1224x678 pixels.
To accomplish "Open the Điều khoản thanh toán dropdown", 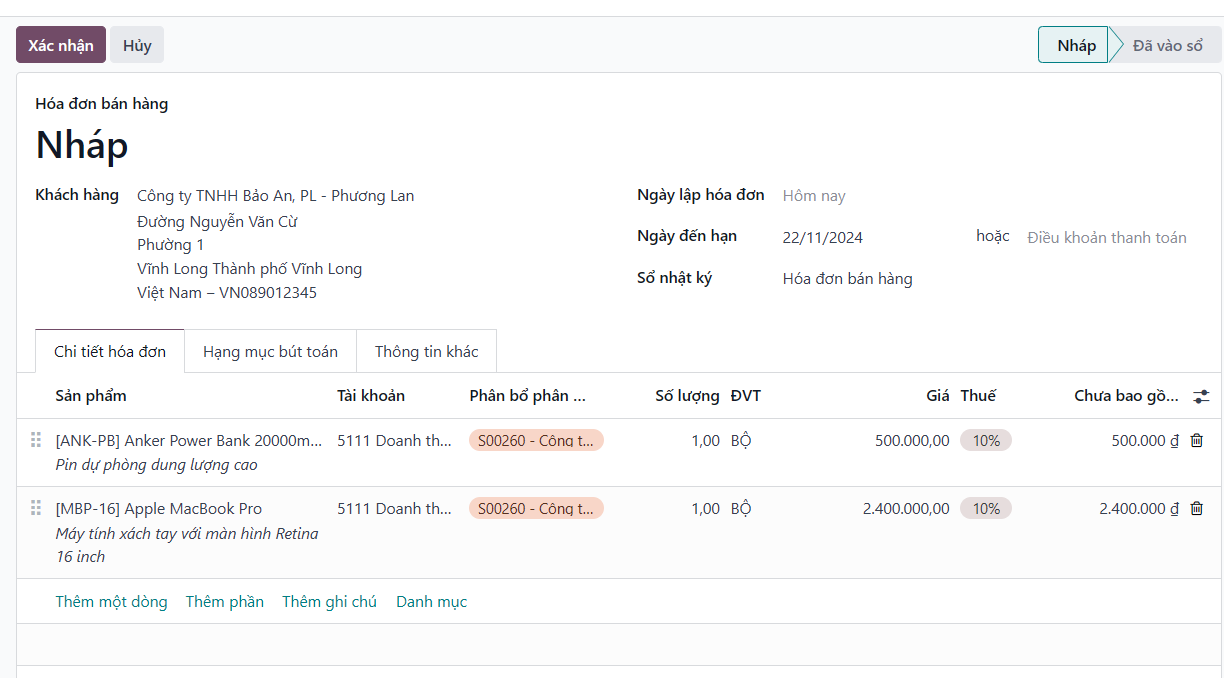I will pyautogui.click(x=1107, y=237).
